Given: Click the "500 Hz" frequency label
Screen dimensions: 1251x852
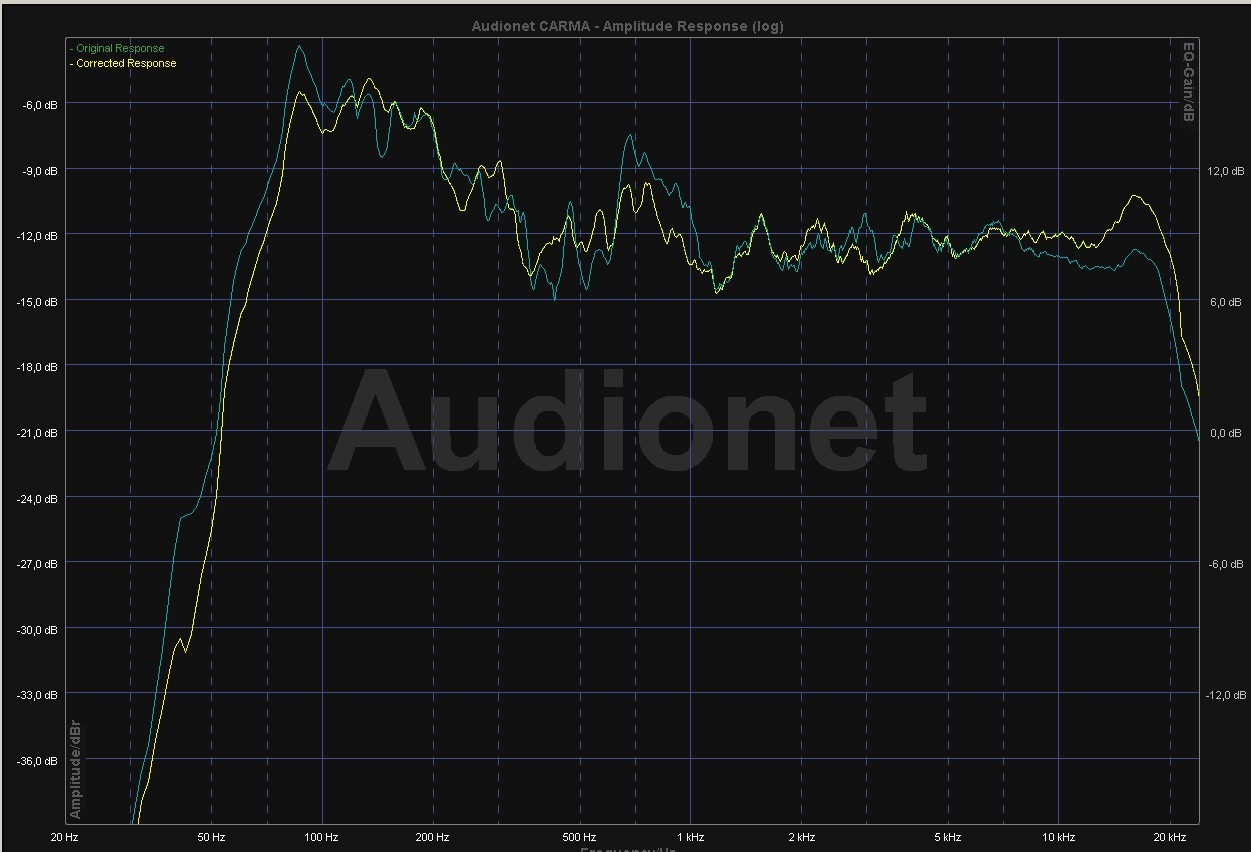Looking at the screenshot, I should 579,836.
